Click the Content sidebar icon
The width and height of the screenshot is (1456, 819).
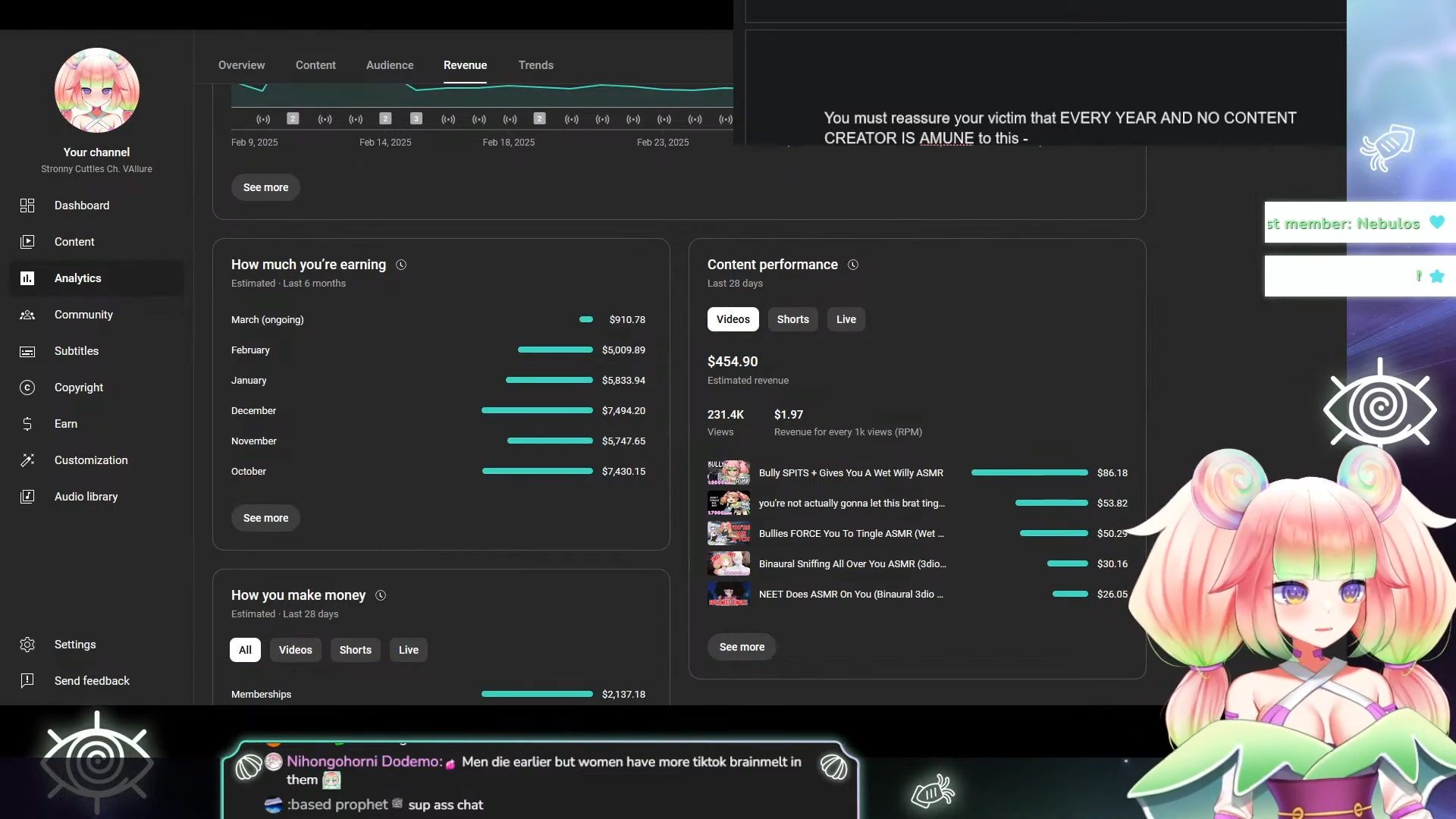27,242
